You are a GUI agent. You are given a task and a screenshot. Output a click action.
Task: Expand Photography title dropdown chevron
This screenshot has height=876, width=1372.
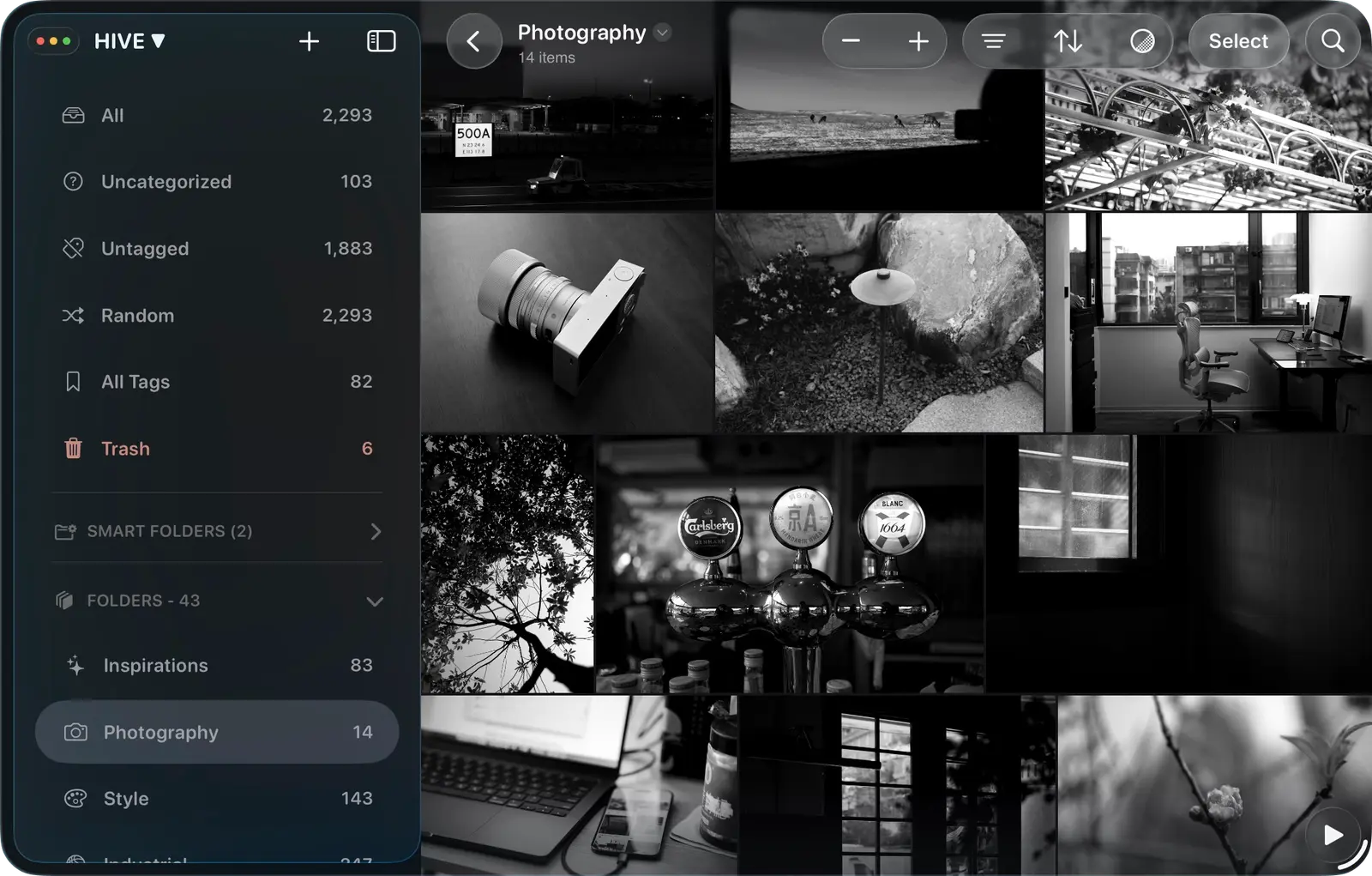662,33
